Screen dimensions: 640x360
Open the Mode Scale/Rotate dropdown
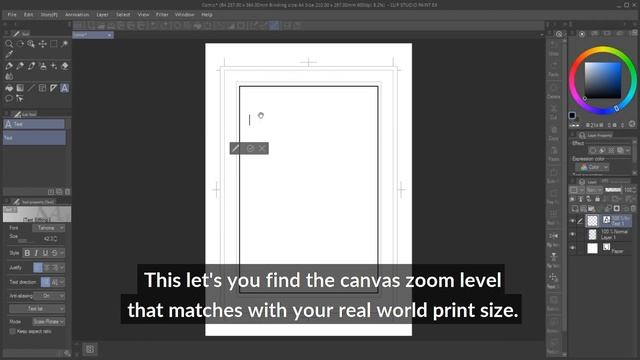click(49, 322)
